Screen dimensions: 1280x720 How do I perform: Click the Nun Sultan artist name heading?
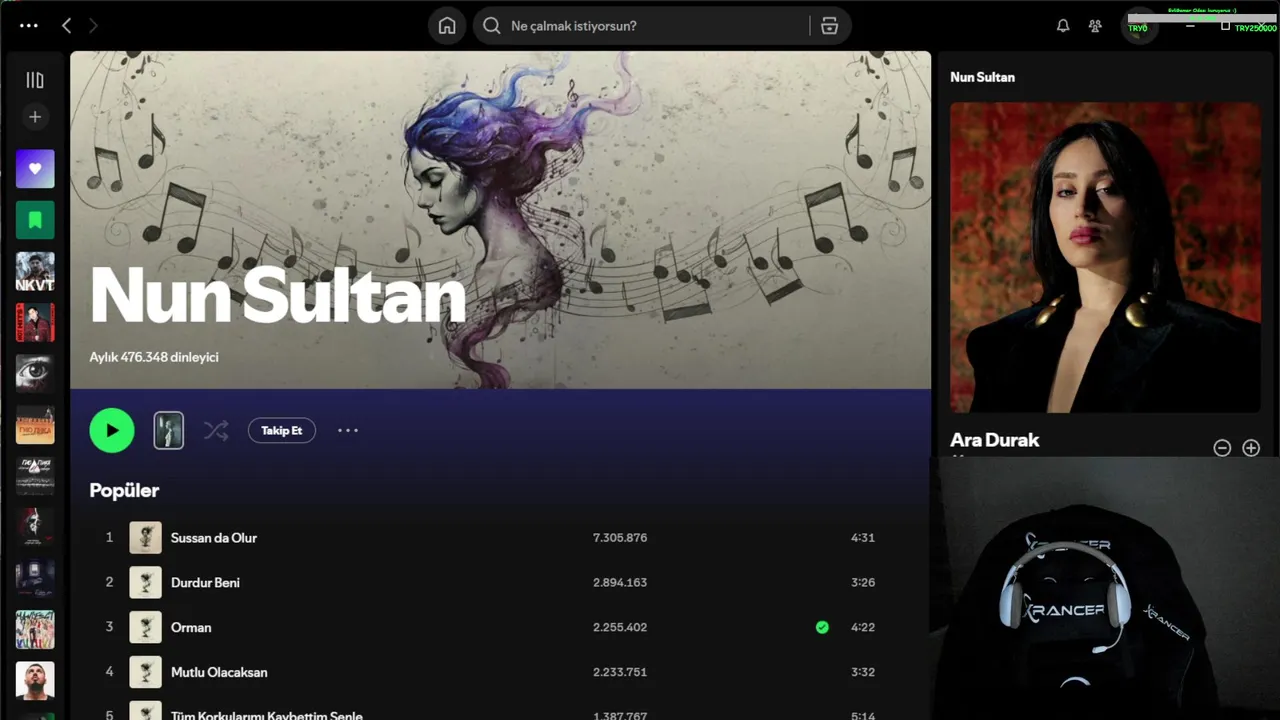point(278,296)
